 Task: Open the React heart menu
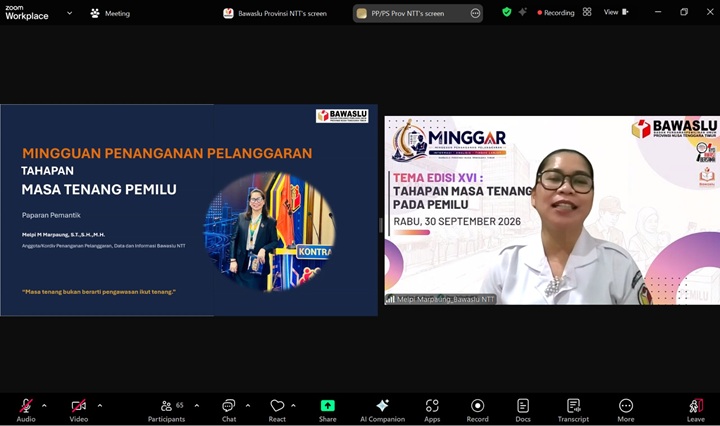[x=277, y=410]
